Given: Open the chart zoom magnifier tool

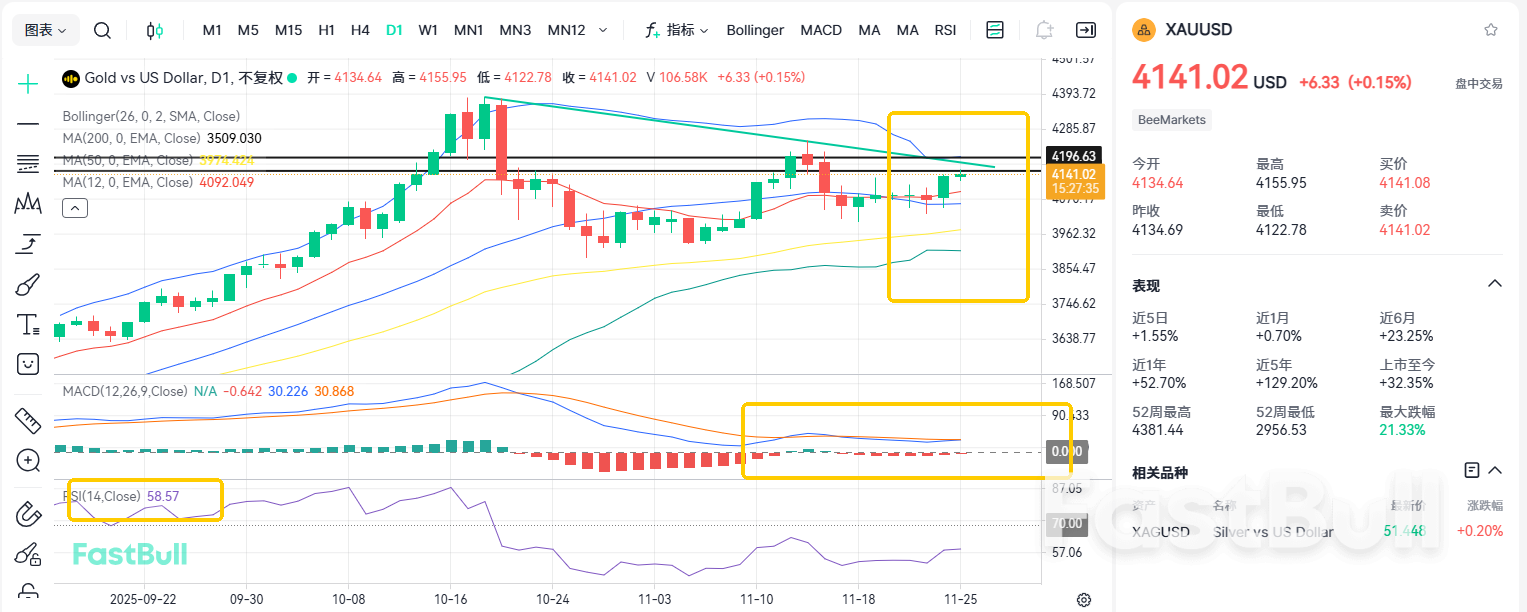Looking at the screenshot, I should pos(27,461).
